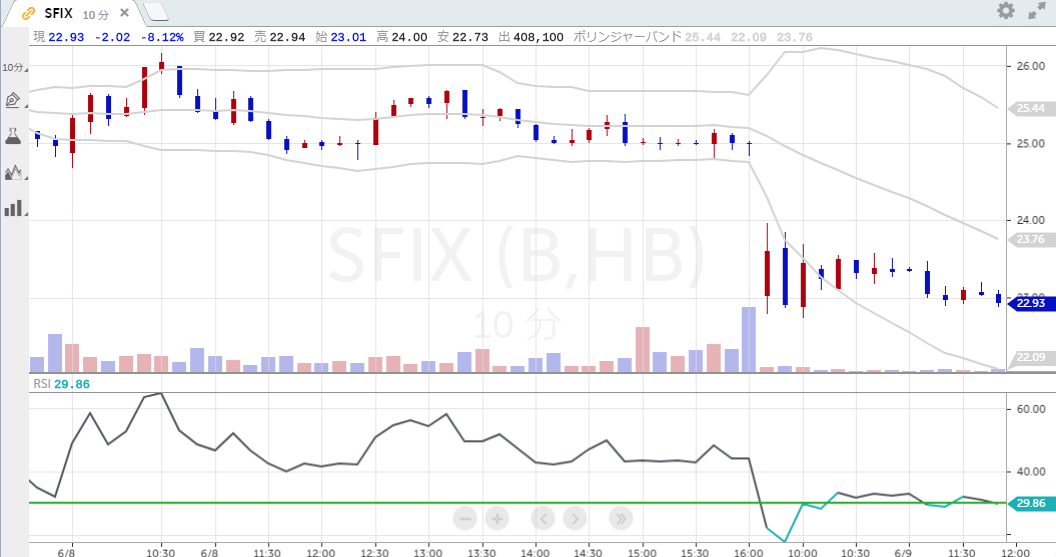1056x557 pixels.
Task: Click the RSI indicator label
Action: (x=40, y=384)
